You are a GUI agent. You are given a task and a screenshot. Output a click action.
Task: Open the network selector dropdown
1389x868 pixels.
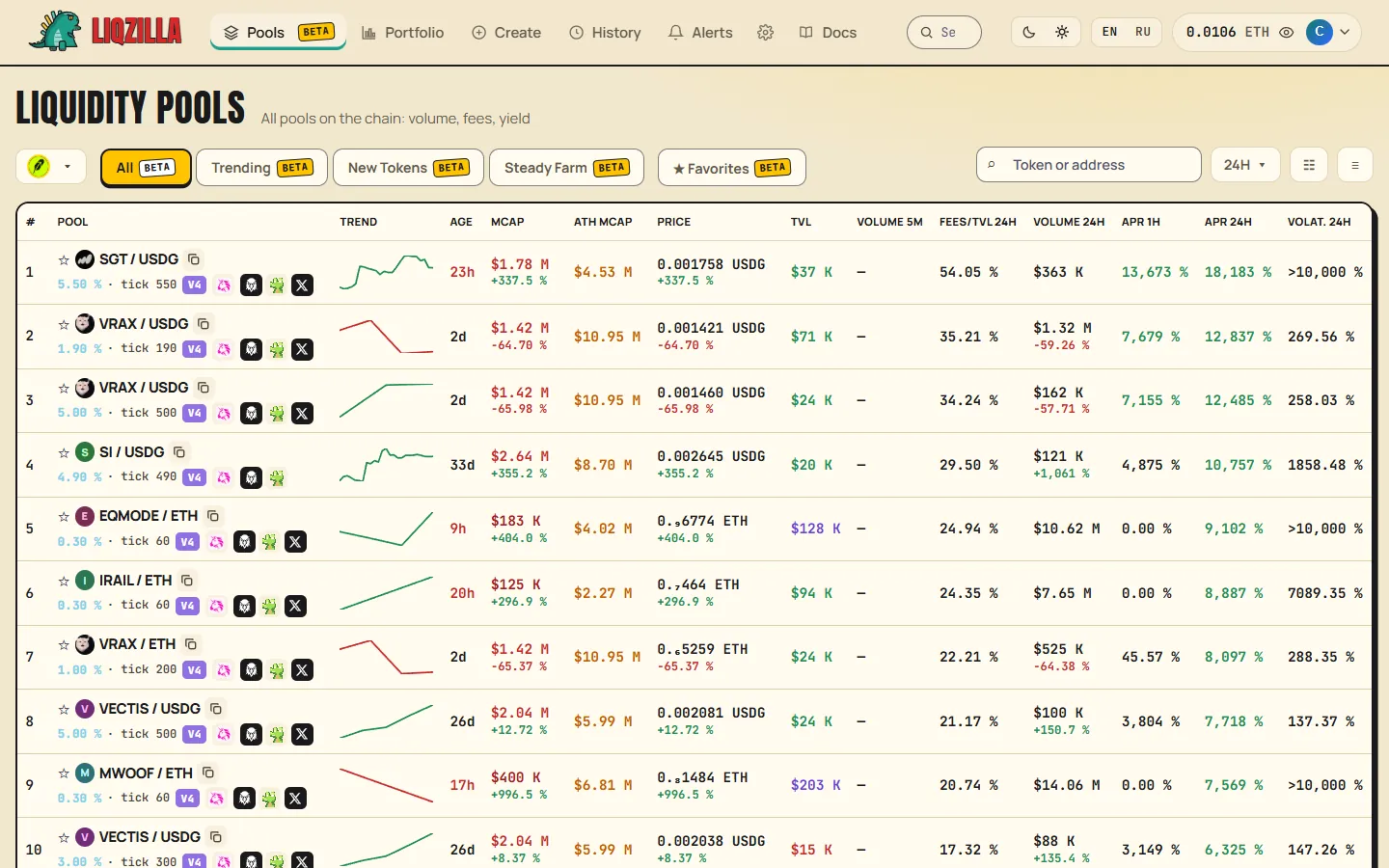click(x=50, y=167)
